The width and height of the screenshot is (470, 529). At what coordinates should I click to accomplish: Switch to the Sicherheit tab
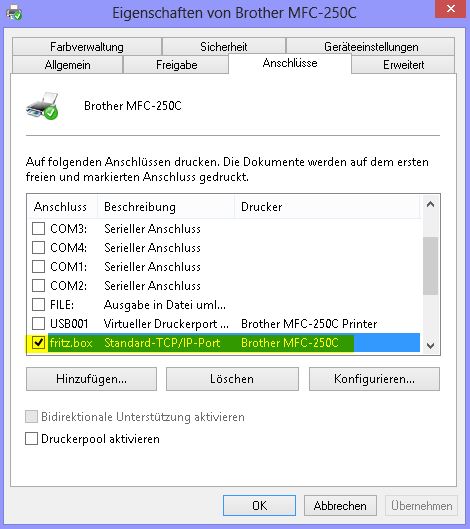click(x=224, y=47)
